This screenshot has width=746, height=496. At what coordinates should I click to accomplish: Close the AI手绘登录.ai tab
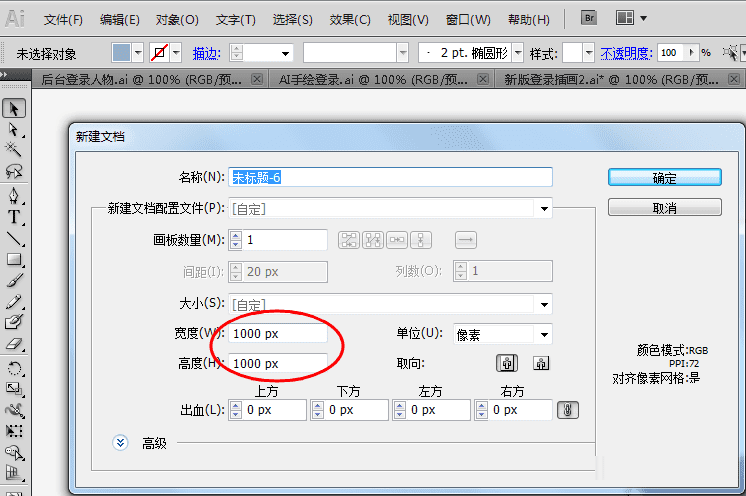(483, 79)
